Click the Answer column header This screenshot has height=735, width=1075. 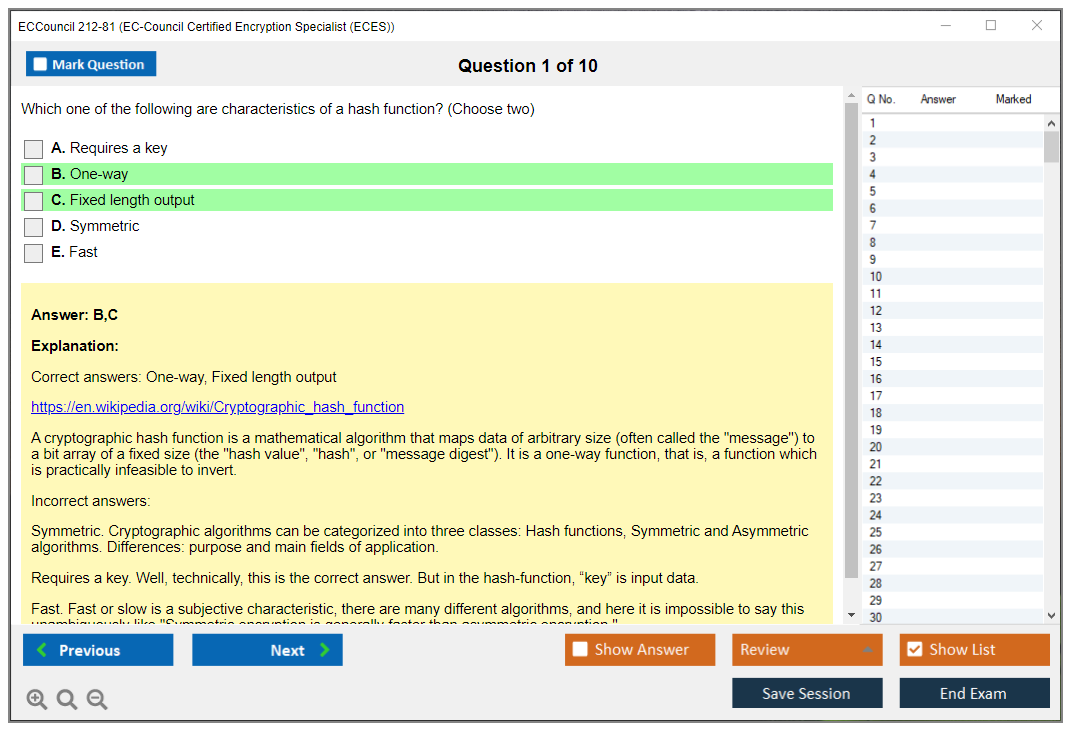point(938,99)
